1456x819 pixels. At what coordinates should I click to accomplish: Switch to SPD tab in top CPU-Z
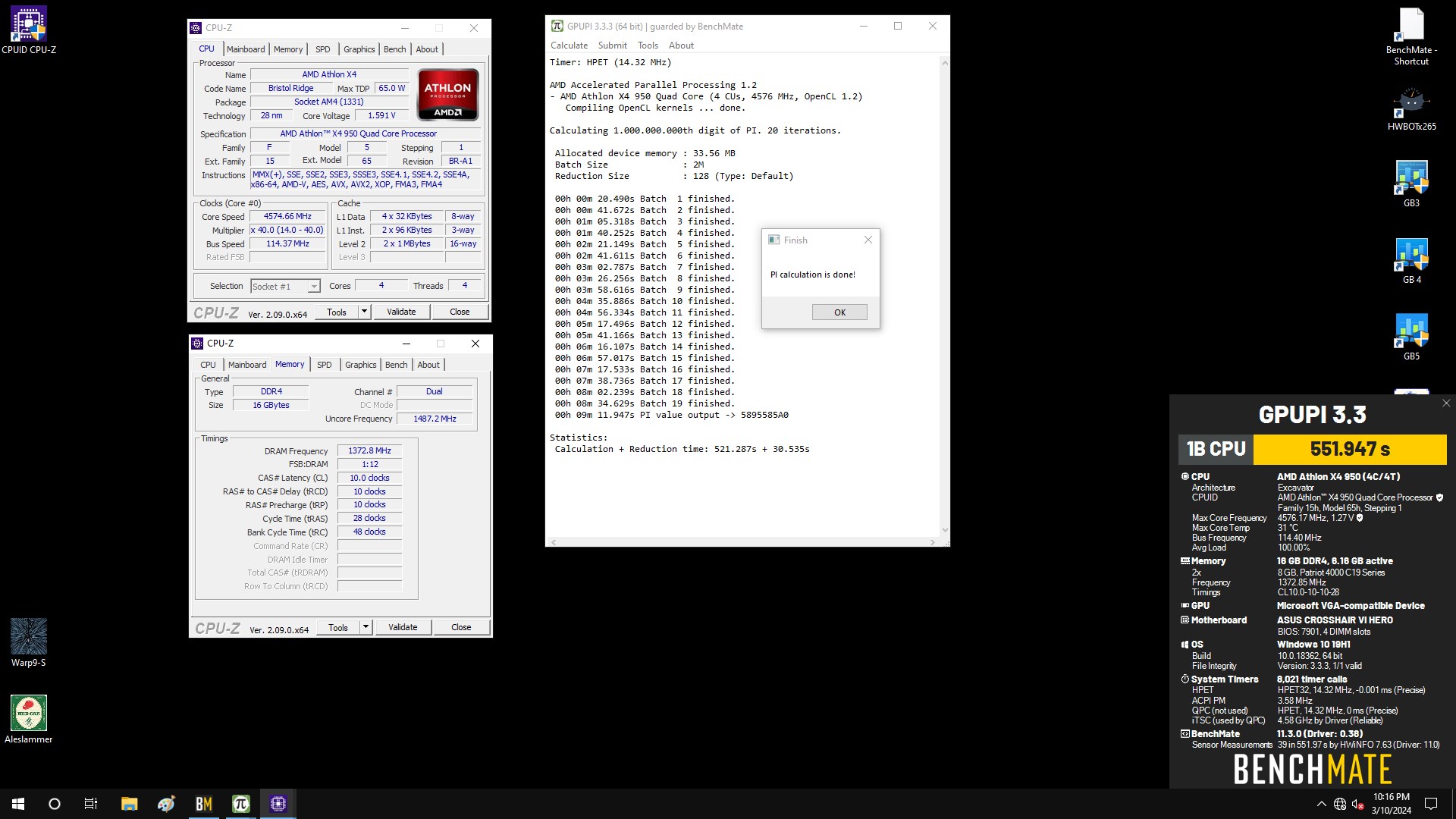click(323, 49)
